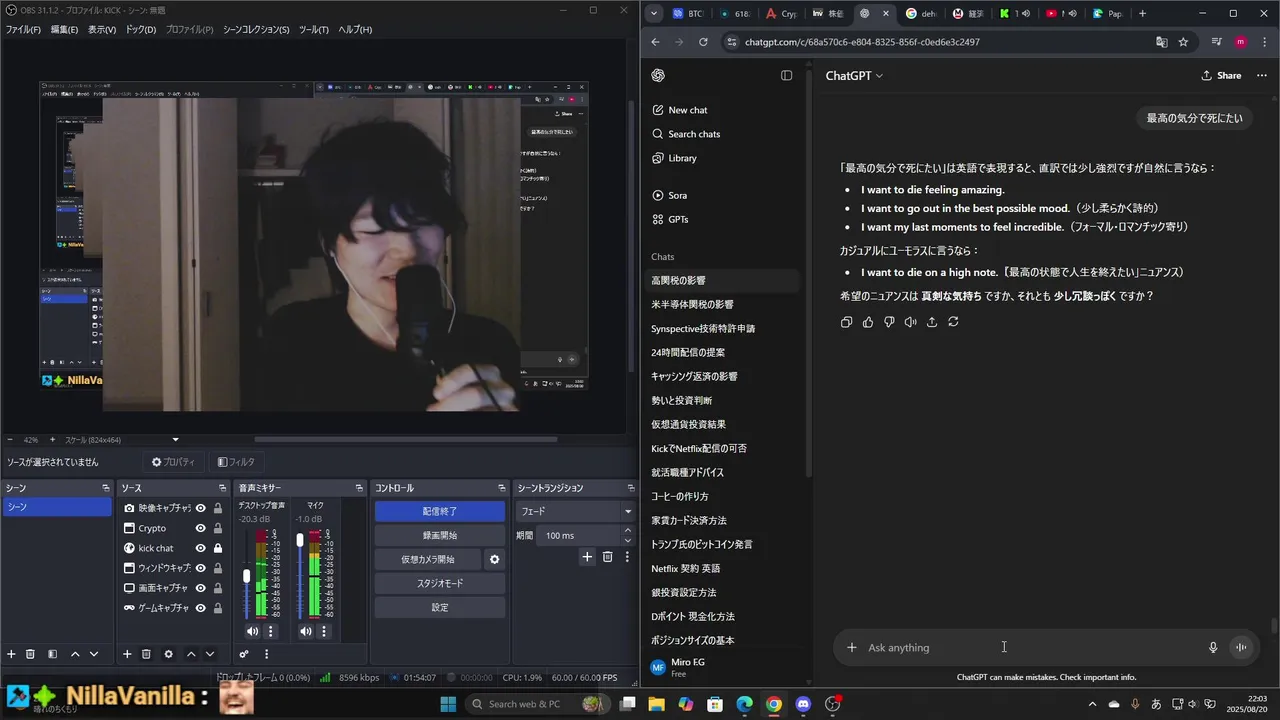Open options menu for マイク audio
The height and width of the screenshot is (720, 1280).
[x=324, y=631]
